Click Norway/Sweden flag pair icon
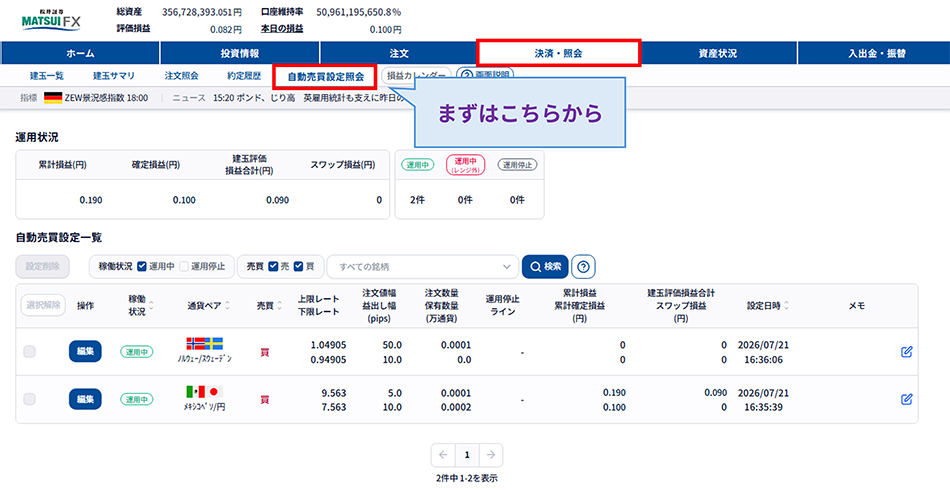 (205, 343)
